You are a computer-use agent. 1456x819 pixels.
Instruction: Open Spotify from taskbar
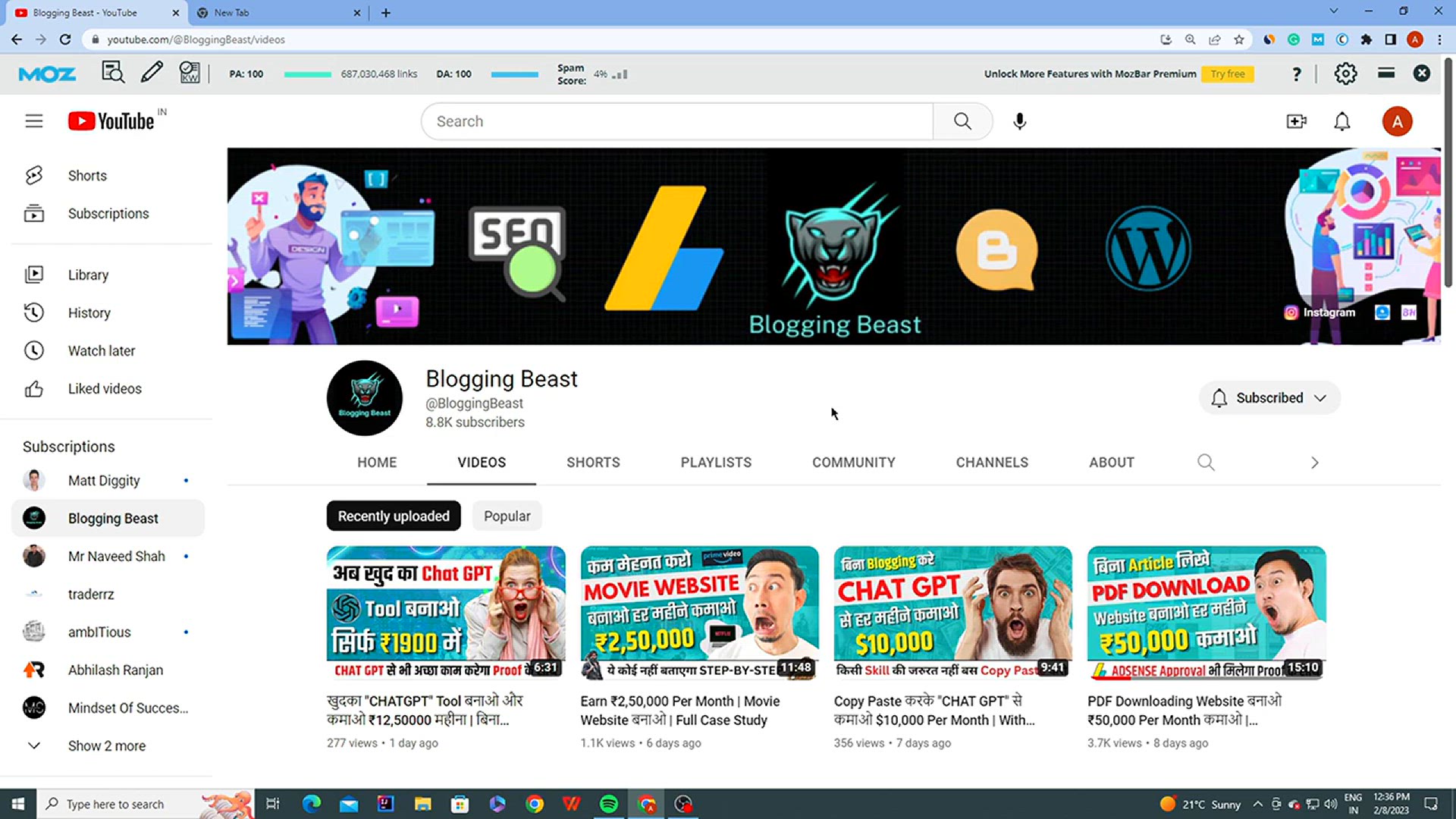click(x=608, y=804)
